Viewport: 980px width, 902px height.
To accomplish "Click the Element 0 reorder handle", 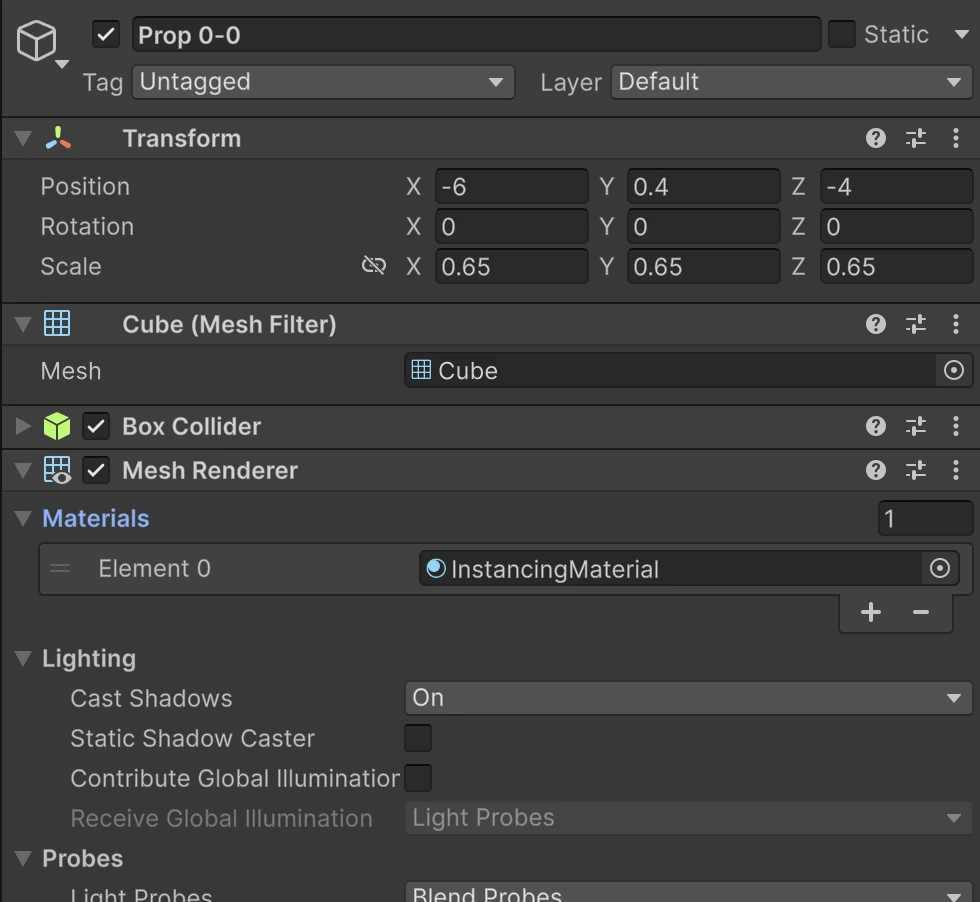I will tap(60, 568).
